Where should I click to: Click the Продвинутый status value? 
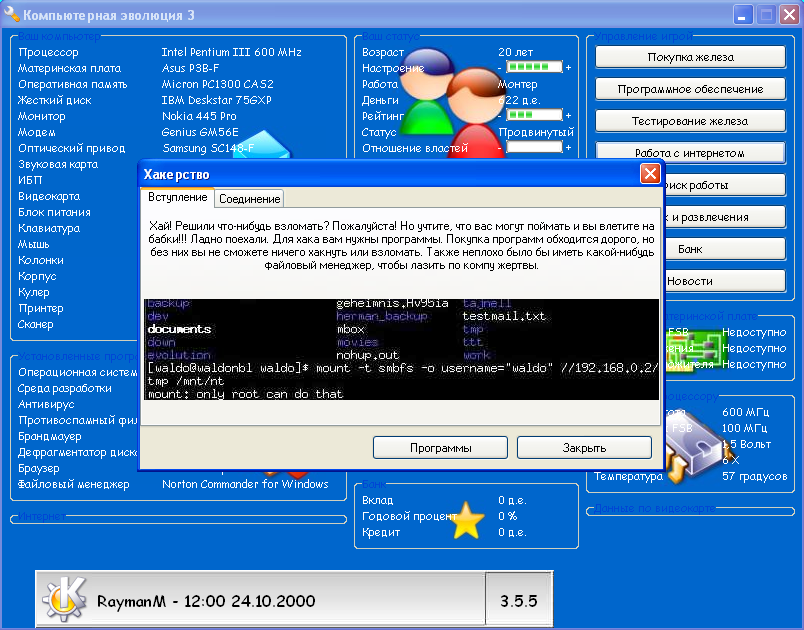click(x=536, y=132)
